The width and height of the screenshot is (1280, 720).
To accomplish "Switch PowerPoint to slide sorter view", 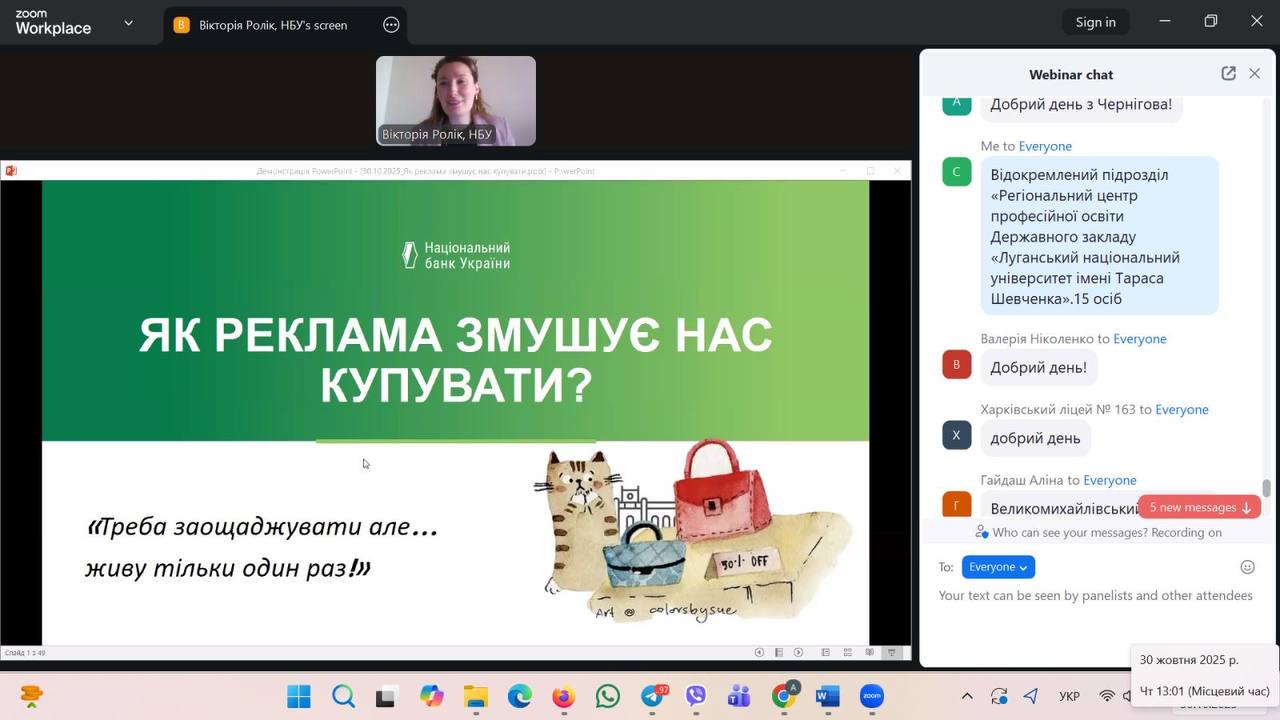I will 847,653.
